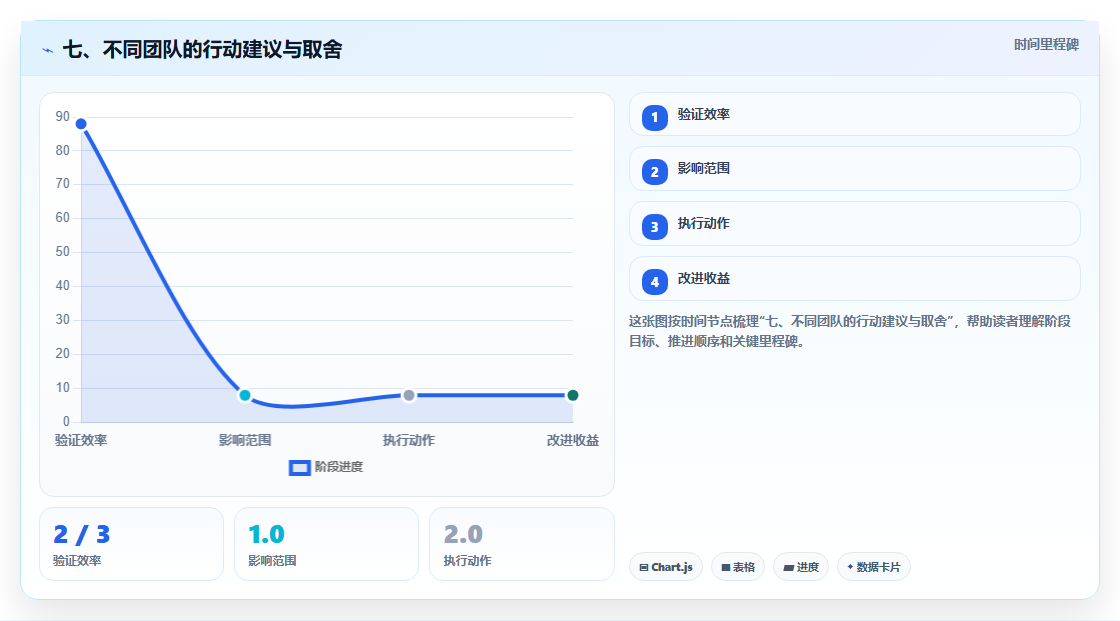Click the lightning icon beside the section title
The height and width of the screenshot is (621, 1120).
pyautogui.click(x=48, y=50)
